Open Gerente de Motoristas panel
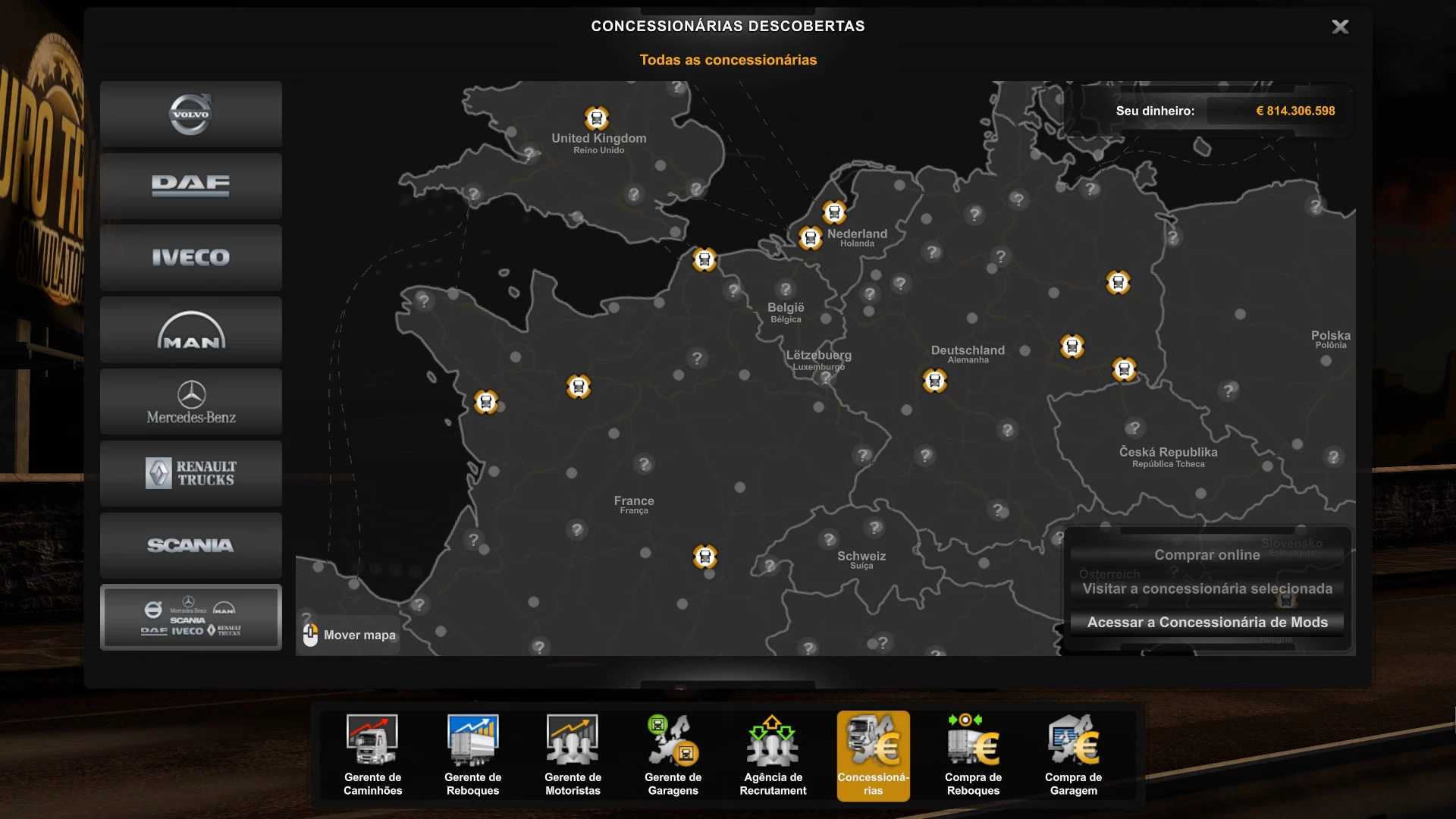 pos(573,755)
